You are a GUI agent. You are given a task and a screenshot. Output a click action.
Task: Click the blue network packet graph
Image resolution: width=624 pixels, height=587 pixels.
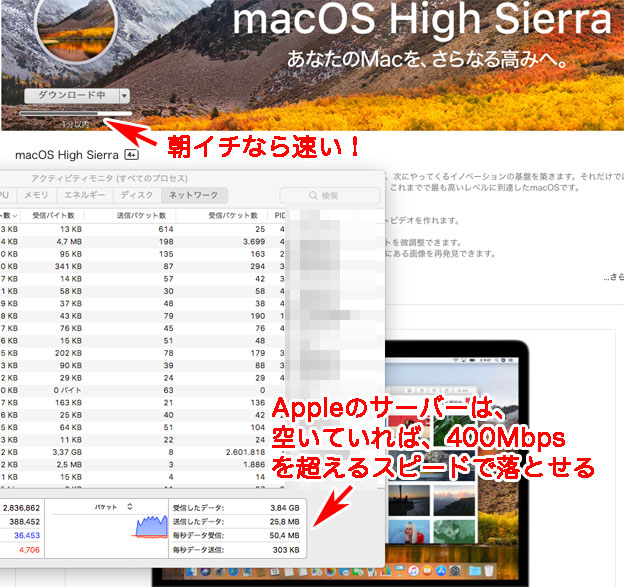(151, 527)
